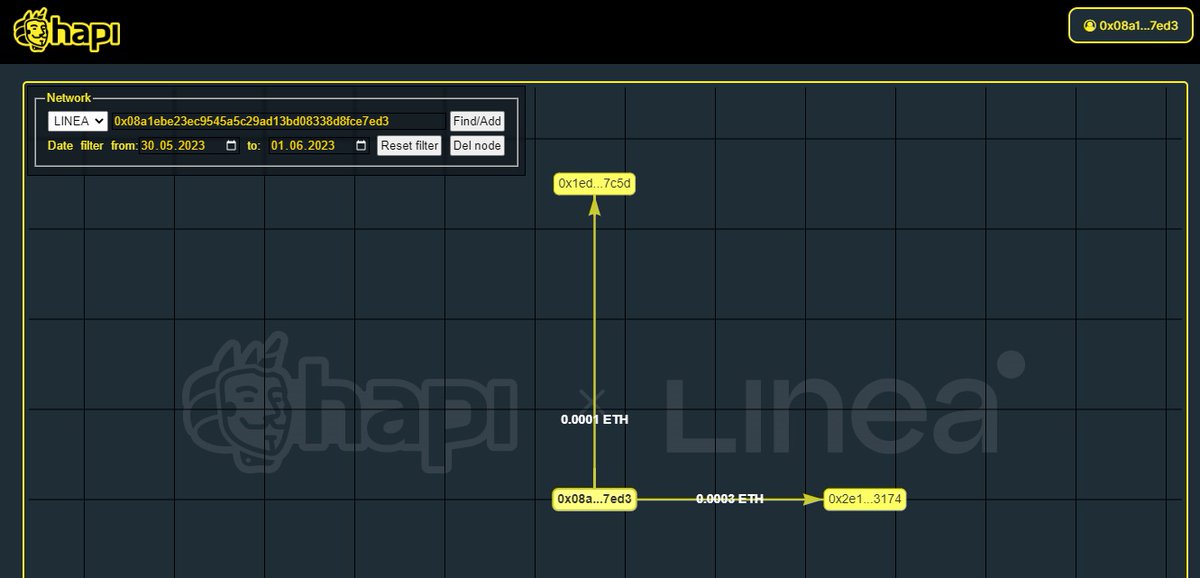Click the Reset filter button
Viewport: 1200px width, 578px height.
pyautogui.click(x=410, y=146)
